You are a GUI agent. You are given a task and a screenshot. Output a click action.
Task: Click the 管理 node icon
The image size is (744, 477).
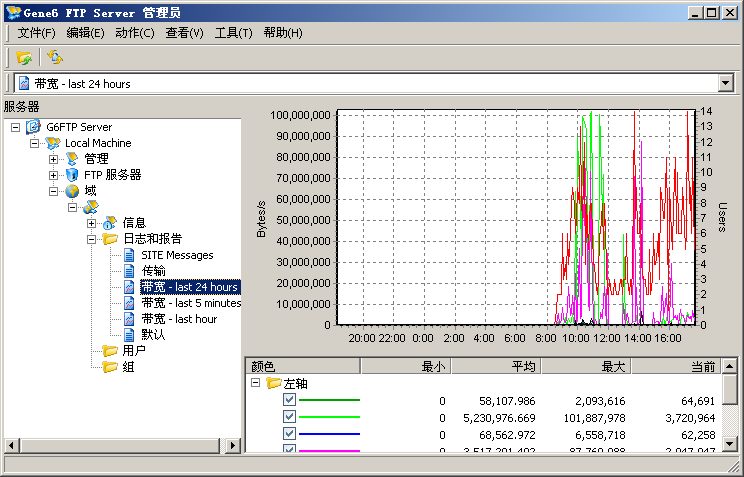(x=72, y=159)
